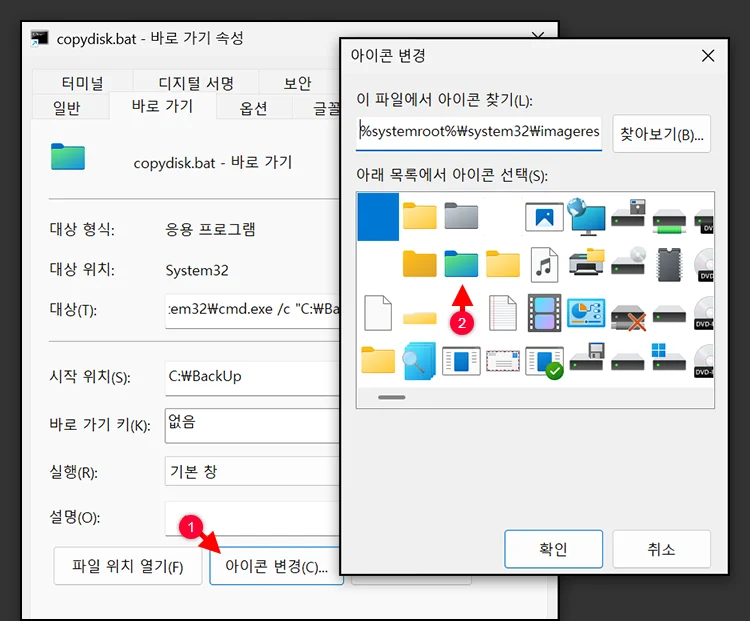Choose the lined text document icon
The width and height of the screenshot is (750, 621).
coord(503,313)
